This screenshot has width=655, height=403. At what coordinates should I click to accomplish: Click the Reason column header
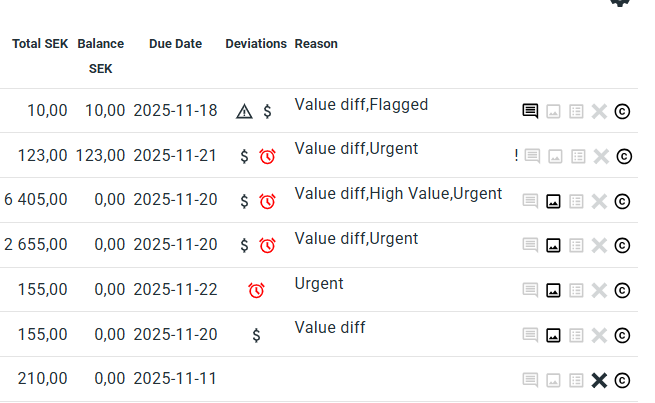pos(316,44)
